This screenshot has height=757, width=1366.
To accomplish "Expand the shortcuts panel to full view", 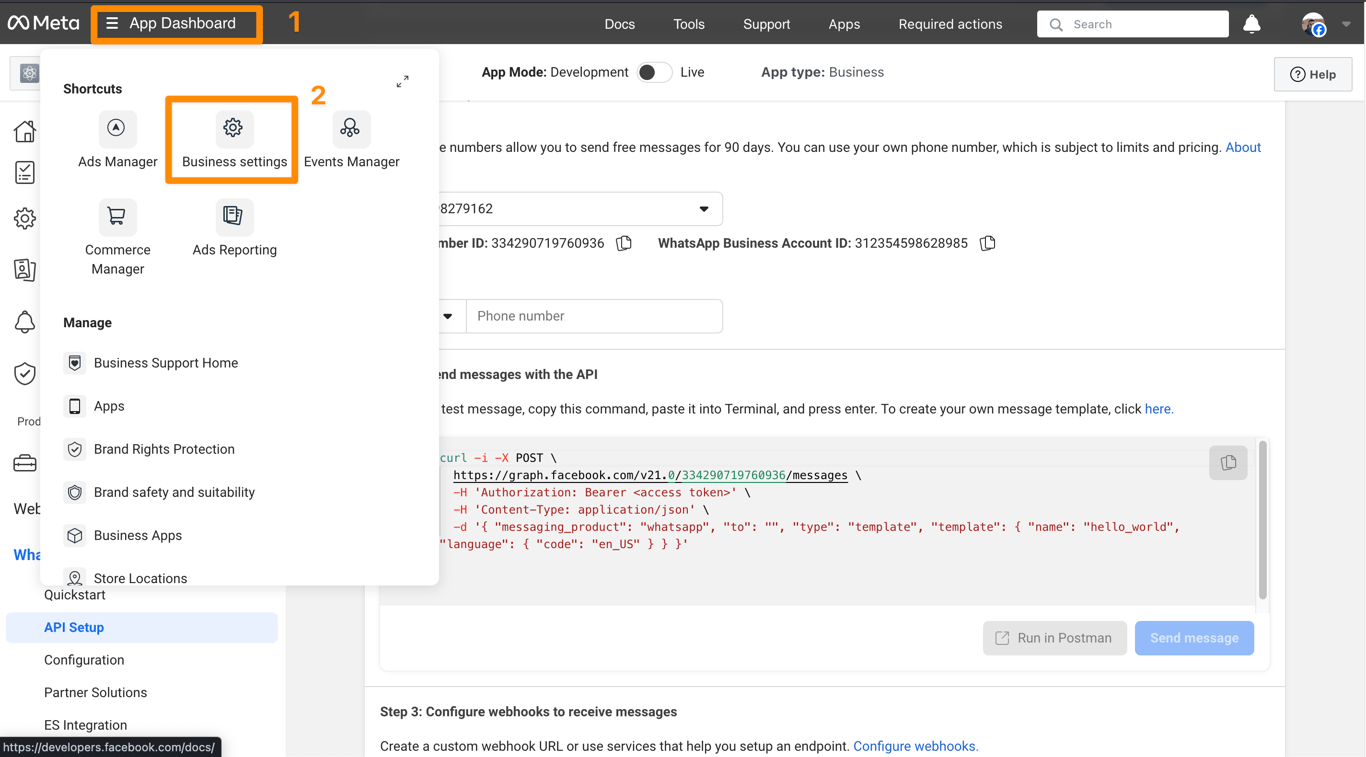I will point(402,81).
